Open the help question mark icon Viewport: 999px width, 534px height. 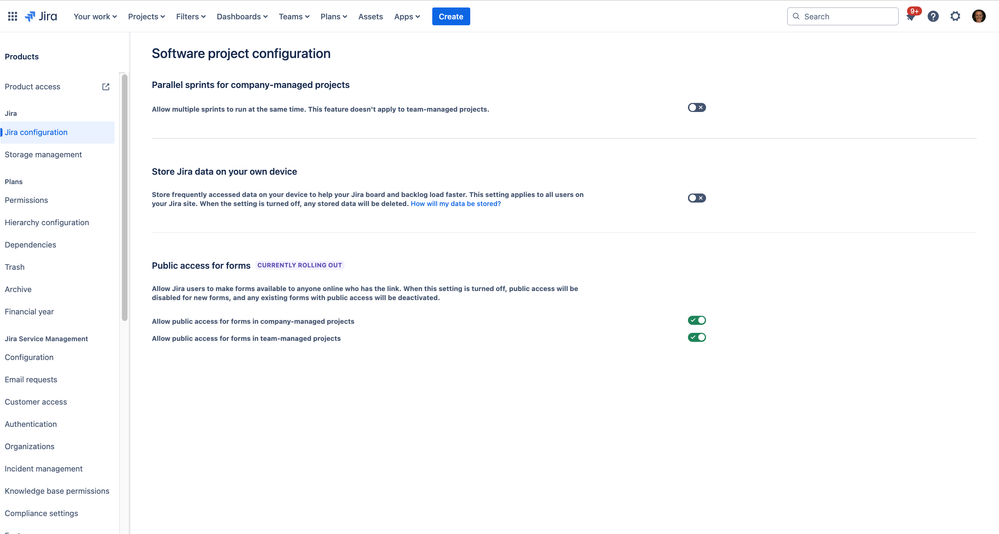(933, 17)
